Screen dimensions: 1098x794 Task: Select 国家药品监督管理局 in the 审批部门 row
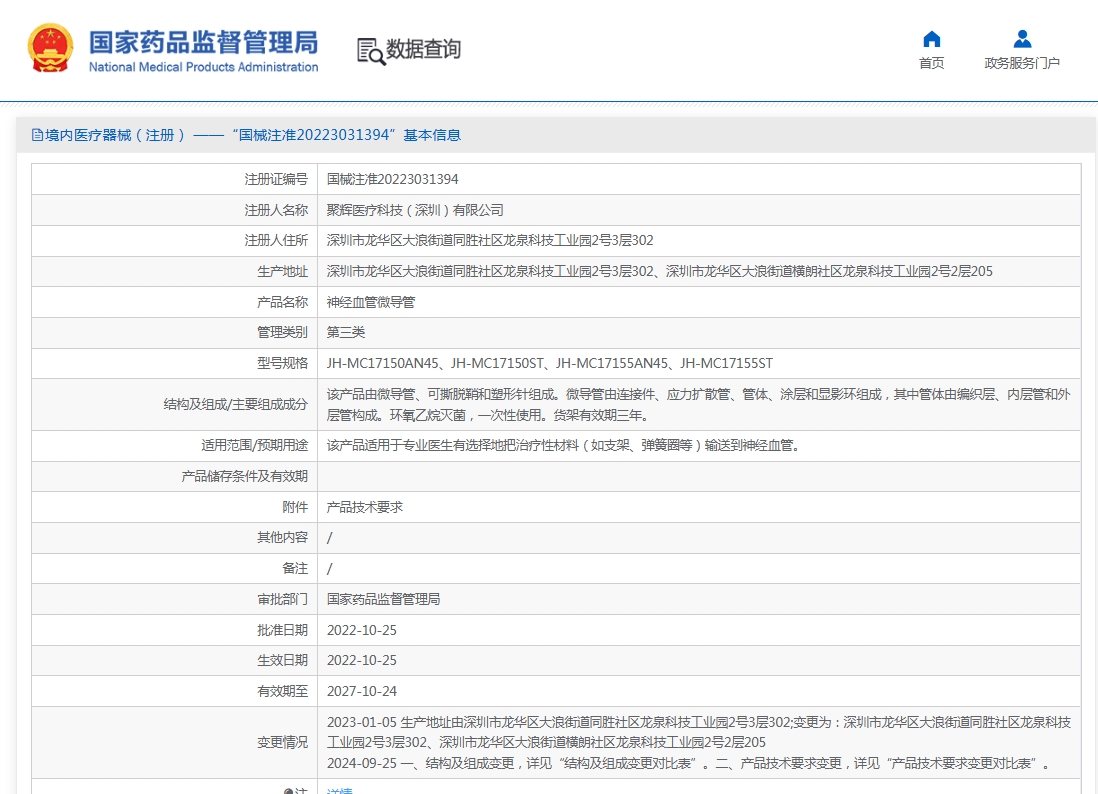point(384,599)
